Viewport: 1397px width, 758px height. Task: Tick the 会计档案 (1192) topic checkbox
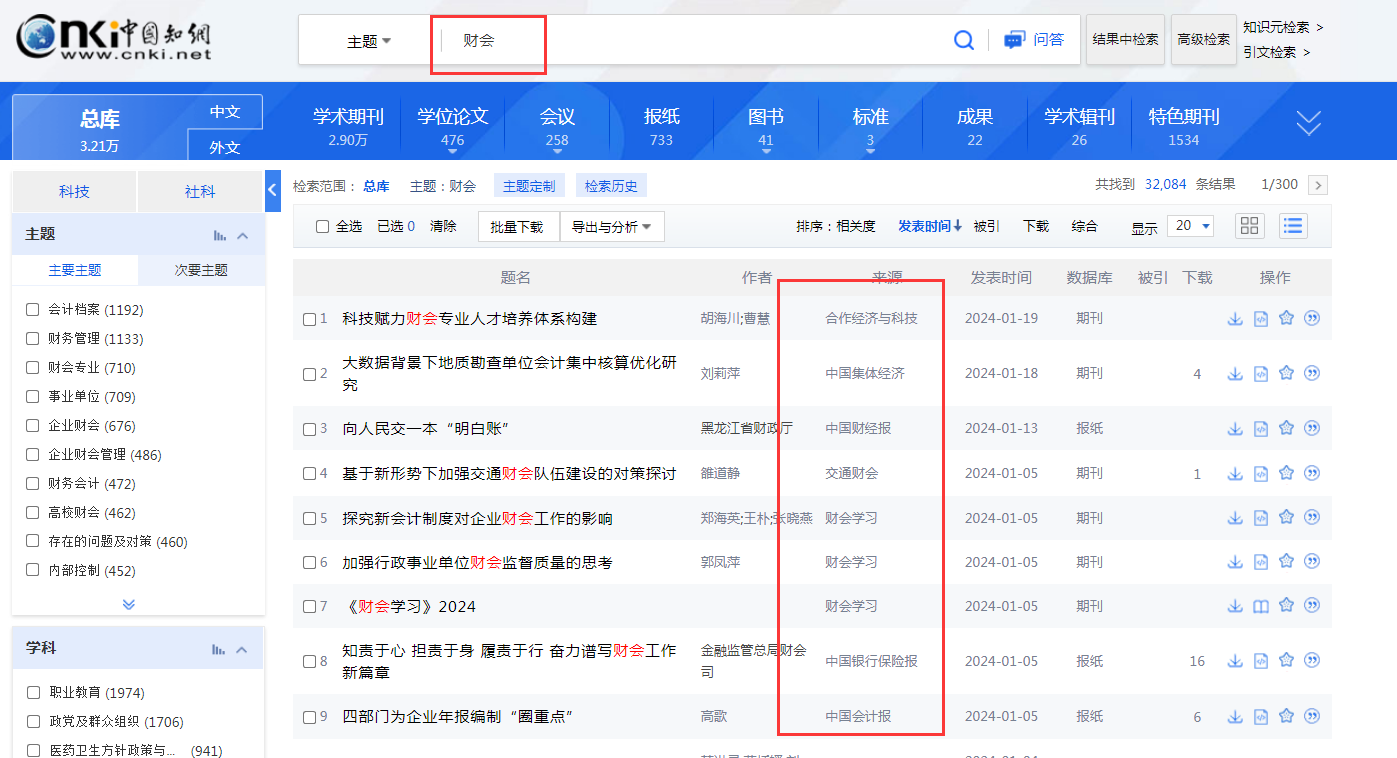(33, 310)
